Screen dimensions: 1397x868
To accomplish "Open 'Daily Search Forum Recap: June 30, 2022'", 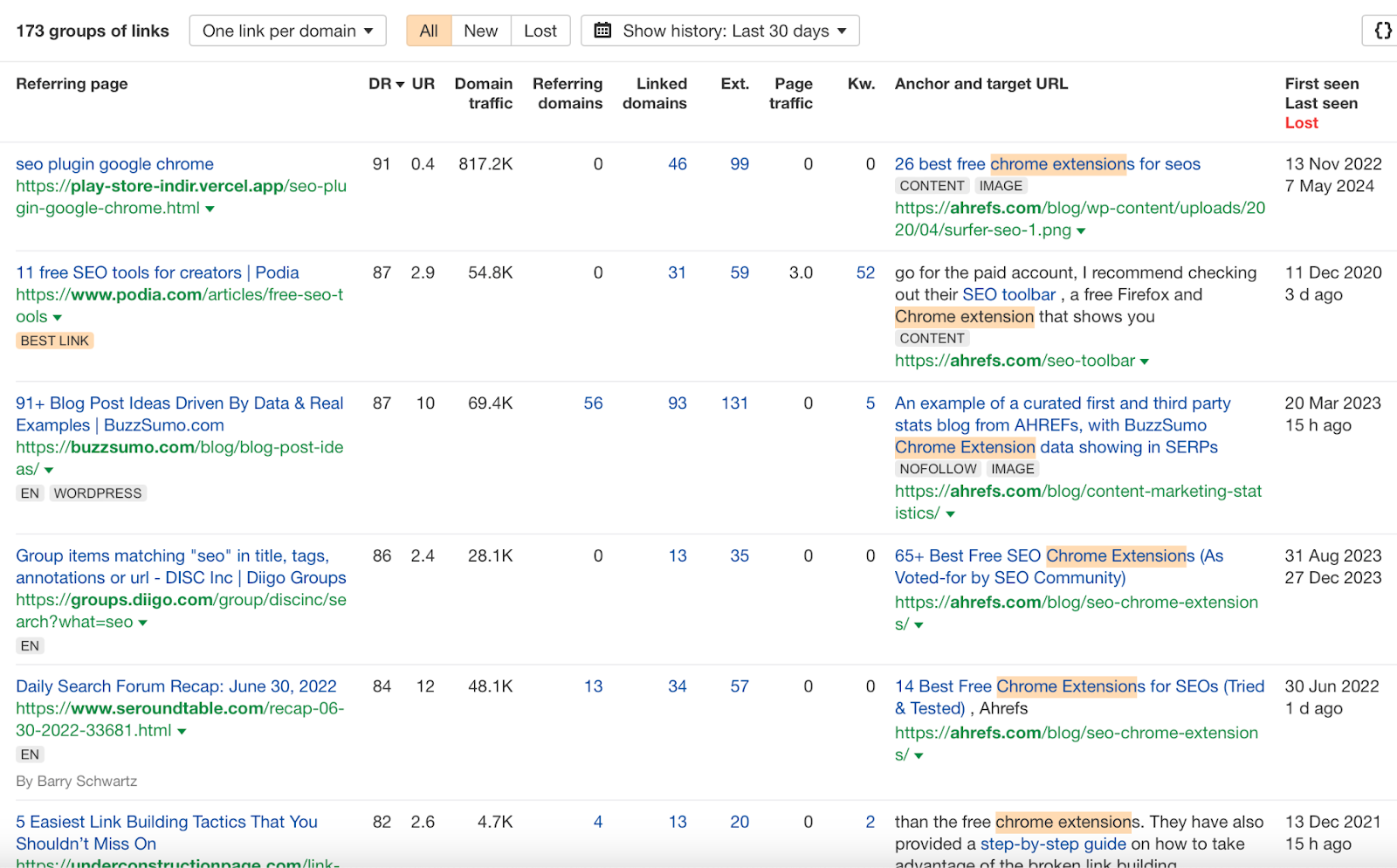I will [x=176, y=686].
